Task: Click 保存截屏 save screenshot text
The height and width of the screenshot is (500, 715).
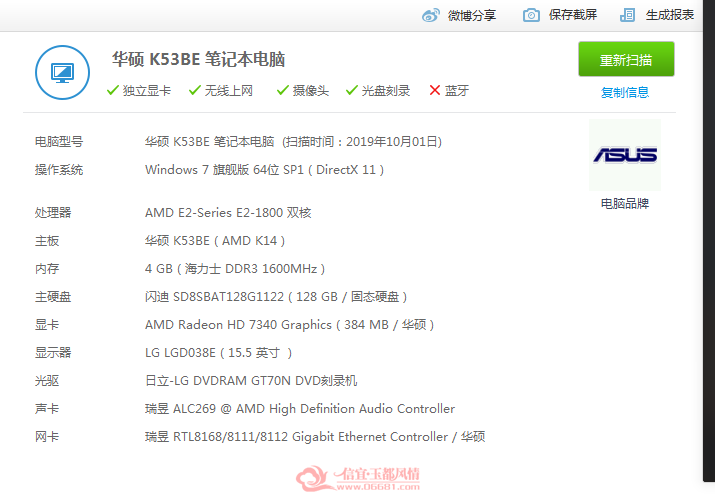Action: coord(573,15)
